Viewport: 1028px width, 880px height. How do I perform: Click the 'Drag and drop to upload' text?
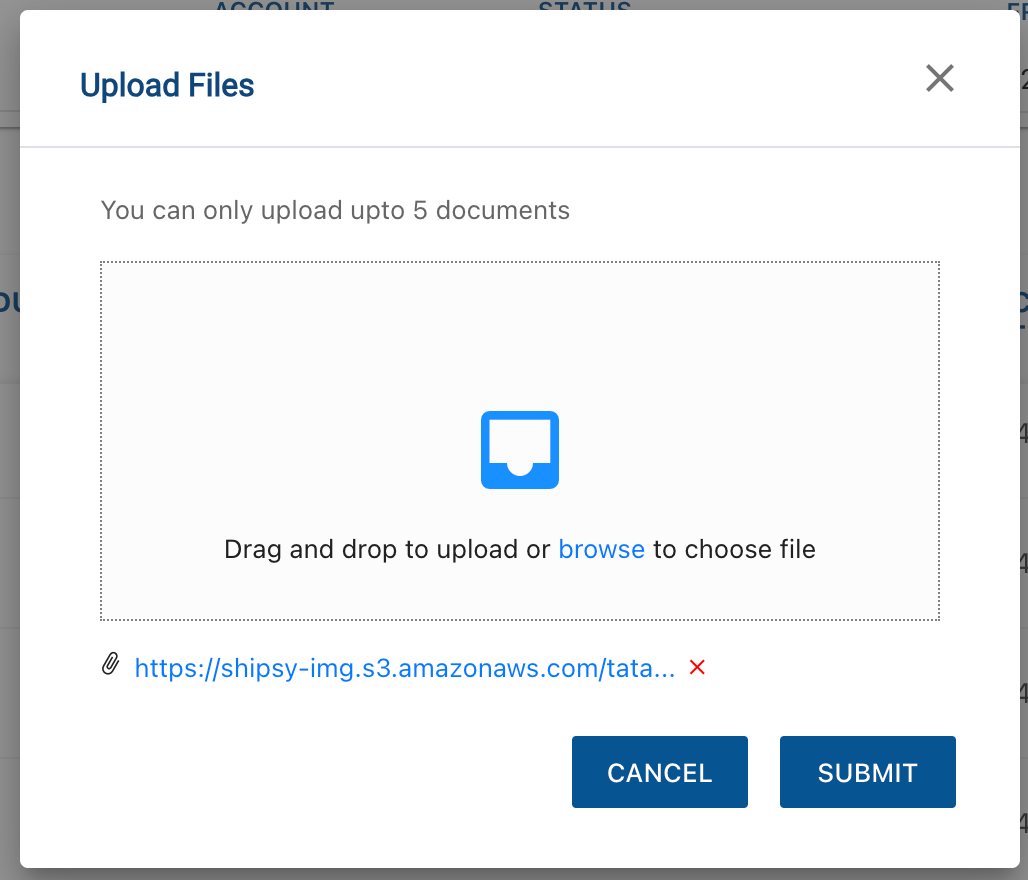point(386,549)
